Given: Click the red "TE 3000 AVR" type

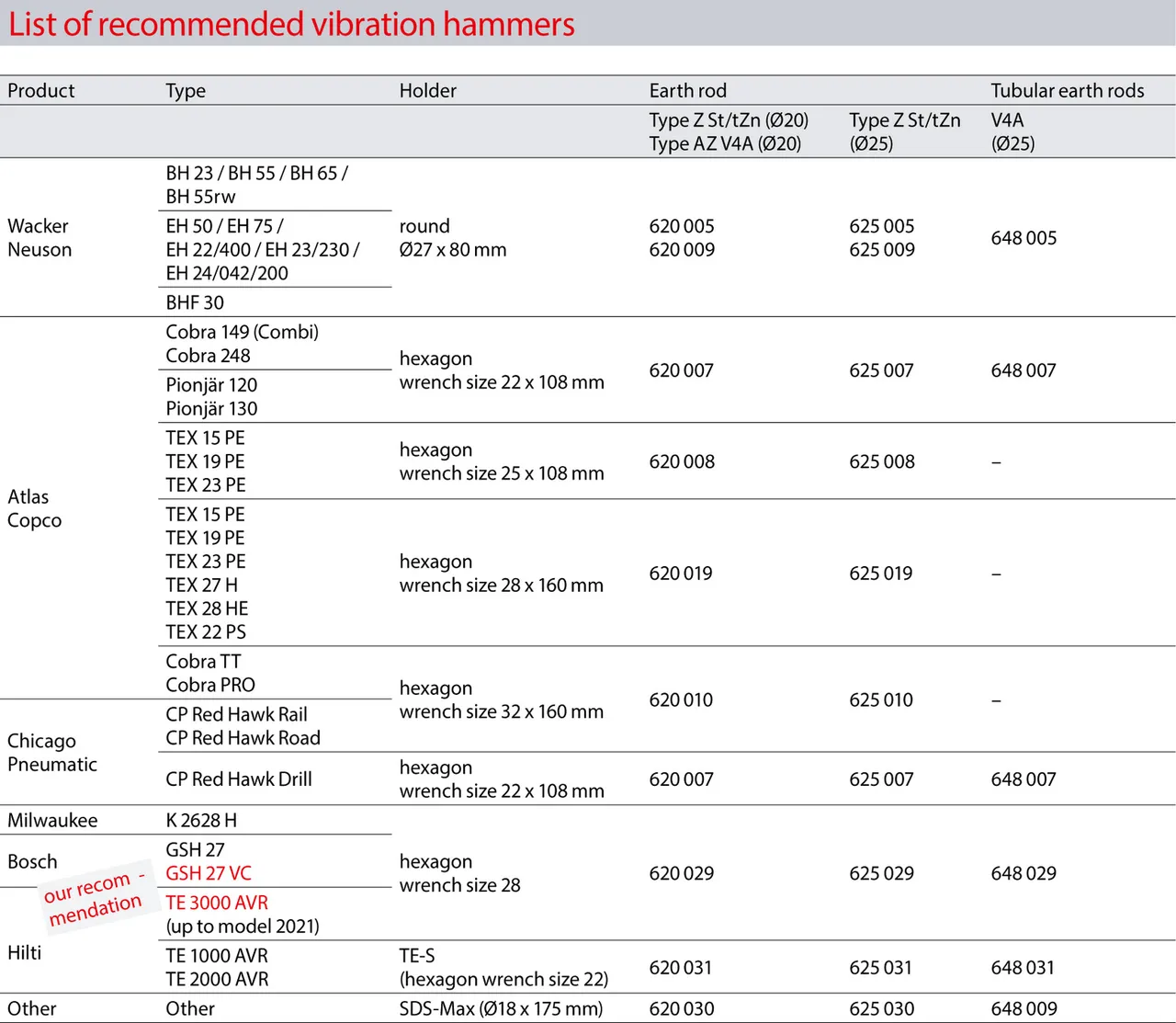Looking at the screenshot, I should click(217, 903).
